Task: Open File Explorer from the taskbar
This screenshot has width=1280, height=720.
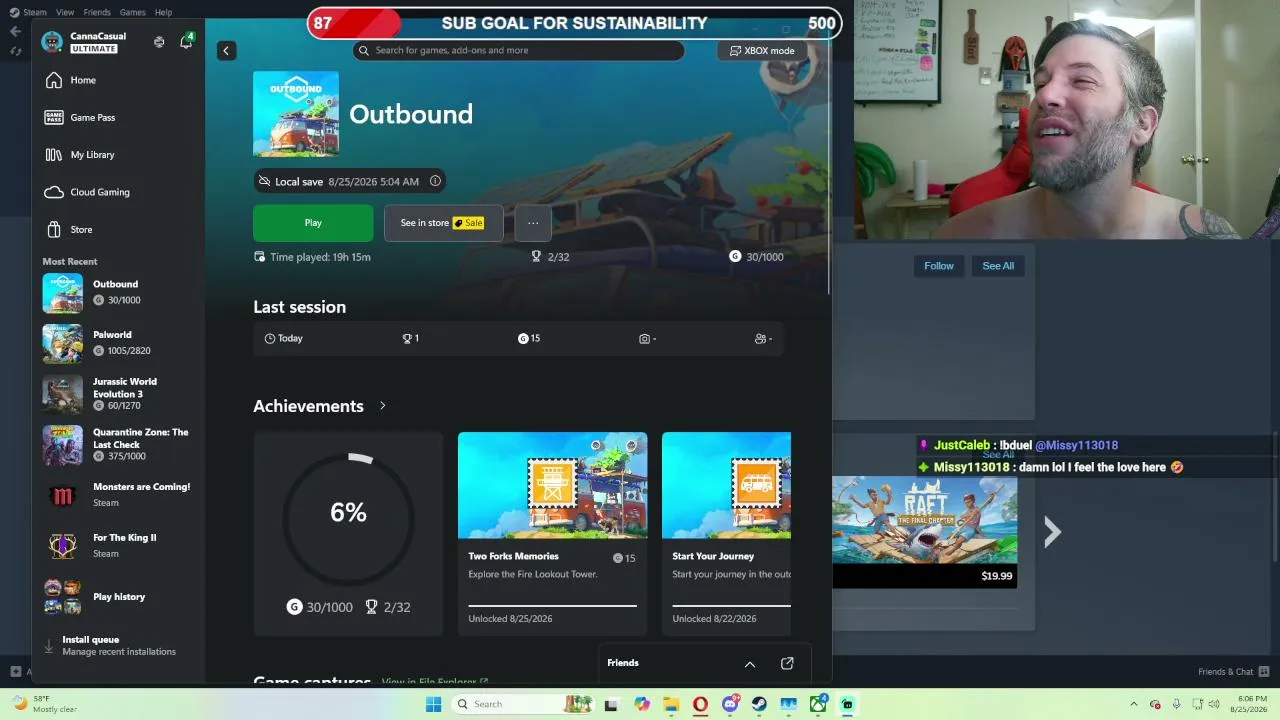Action: (671, 704)
